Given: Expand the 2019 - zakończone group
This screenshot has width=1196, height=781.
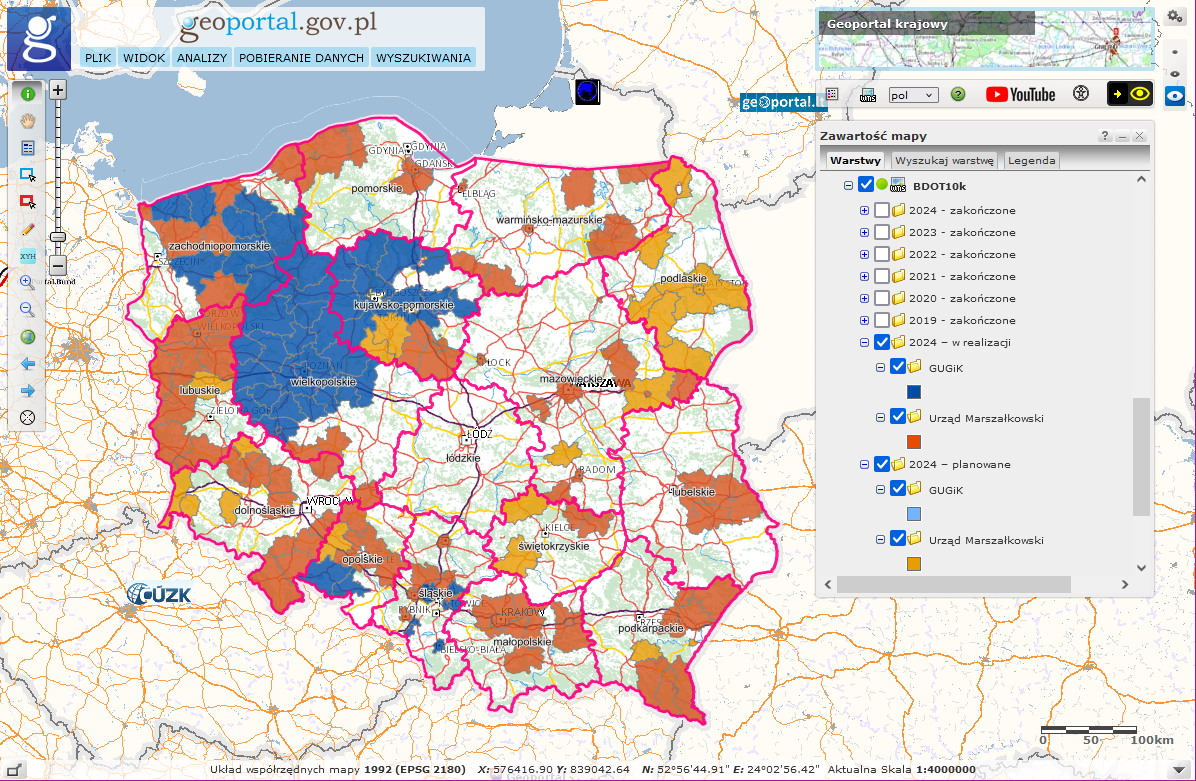Looking at the screenshot, I should [x=864, y=321].
